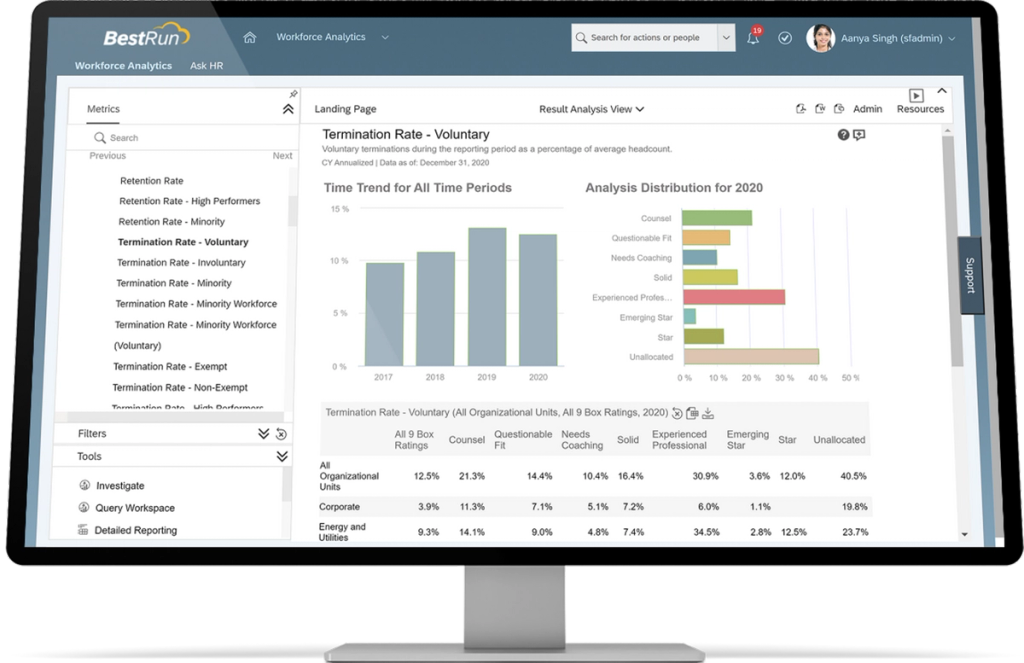Export the report to PDF
The width and height of the screenshot is (1024, 663).
801,108
